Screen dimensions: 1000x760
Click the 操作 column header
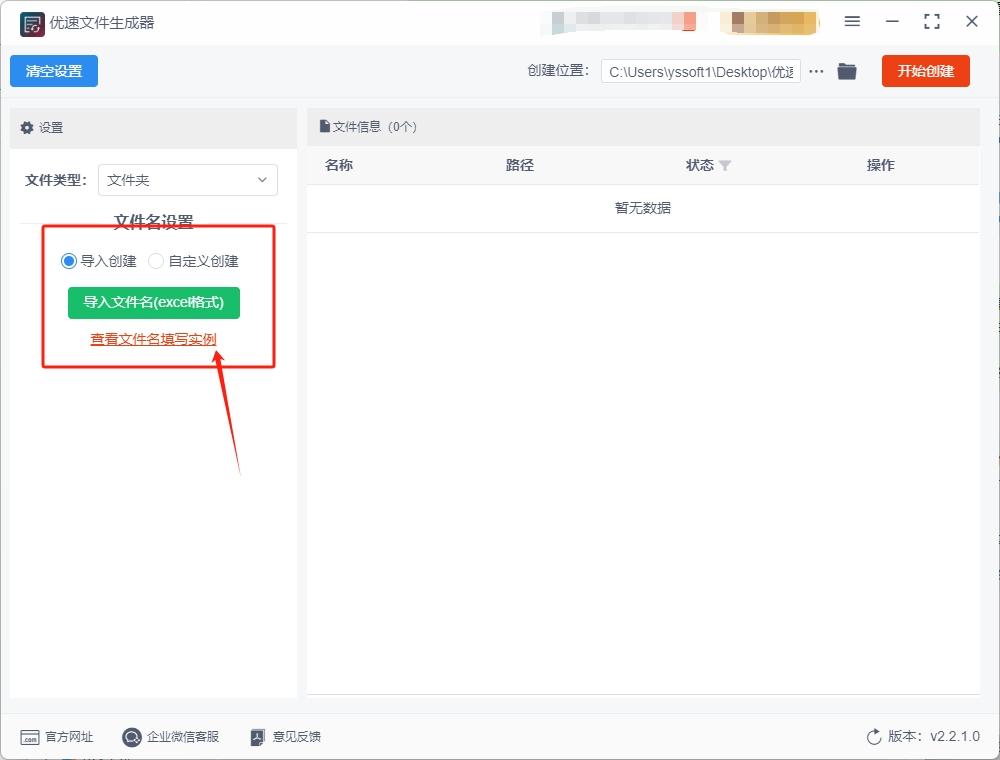point(881,165)
